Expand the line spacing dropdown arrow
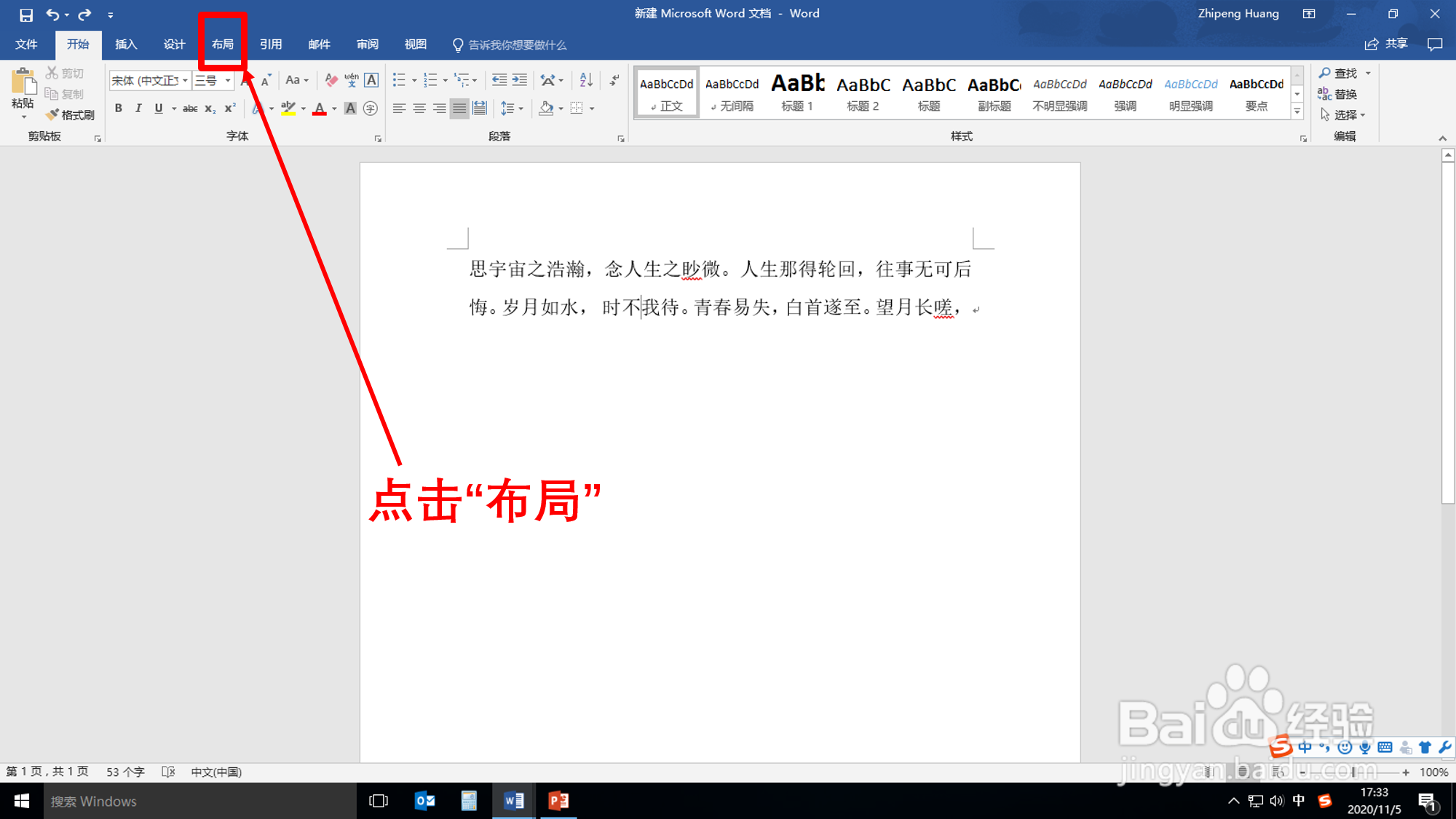 point(521,108)
